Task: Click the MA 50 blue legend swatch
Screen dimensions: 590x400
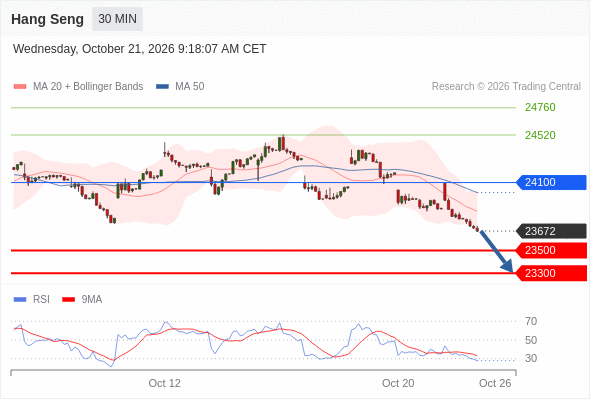Action: 162,87
